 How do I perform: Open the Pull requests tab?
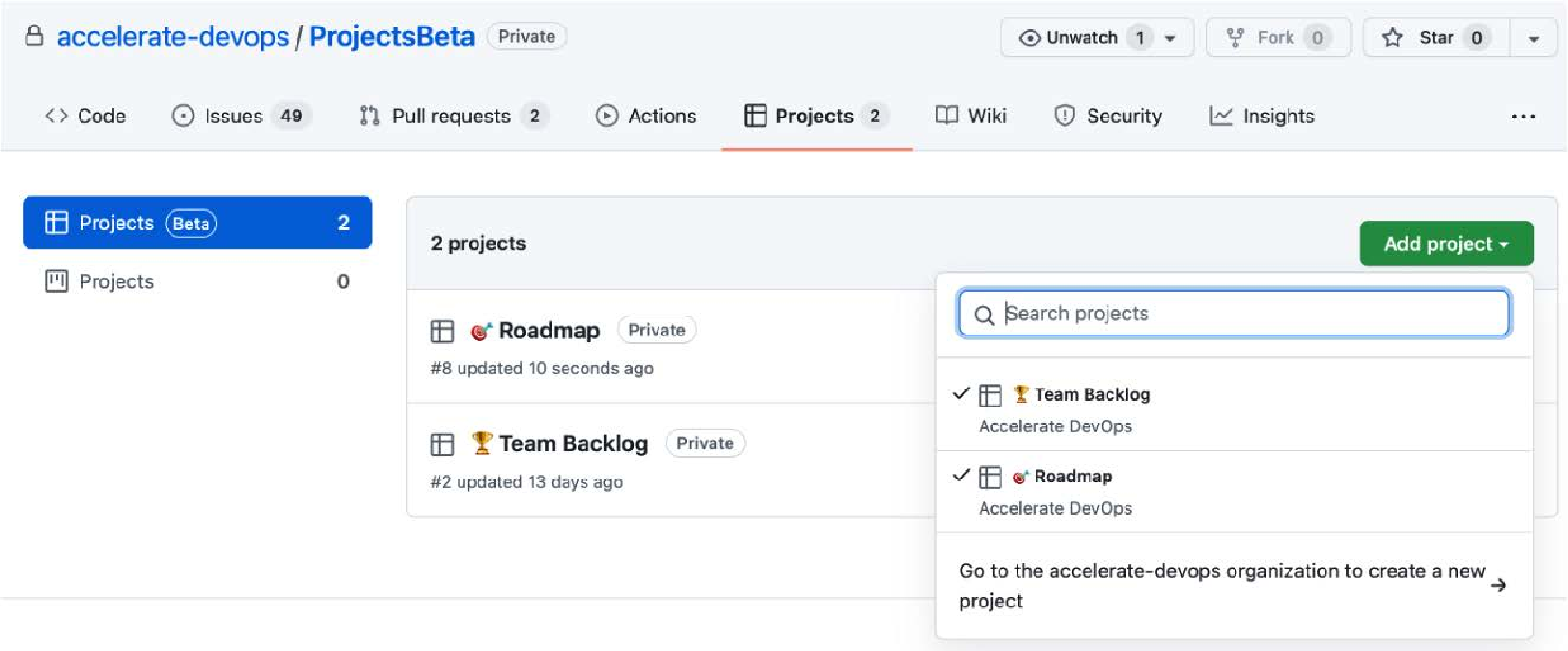coord(453,116)
